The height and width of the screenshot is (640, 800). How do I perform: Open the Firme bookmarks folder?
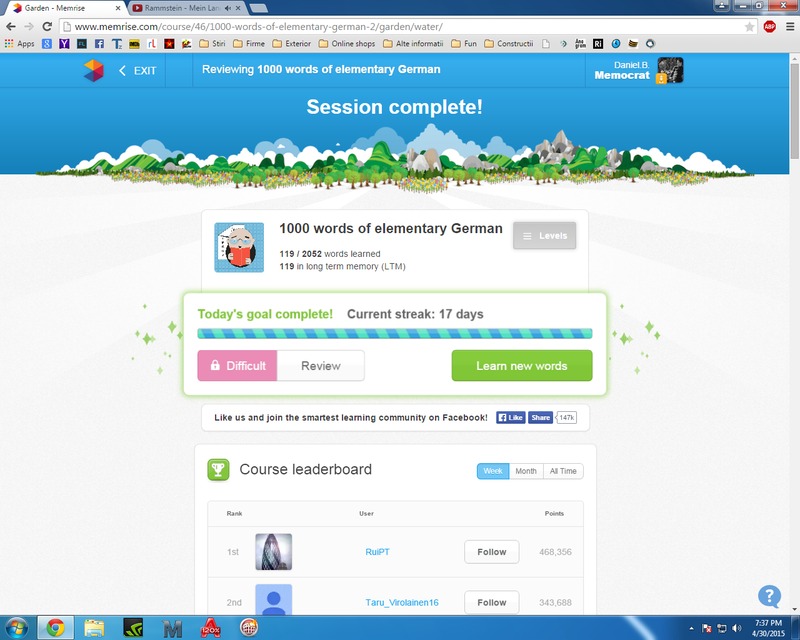[x=249, y=44]
